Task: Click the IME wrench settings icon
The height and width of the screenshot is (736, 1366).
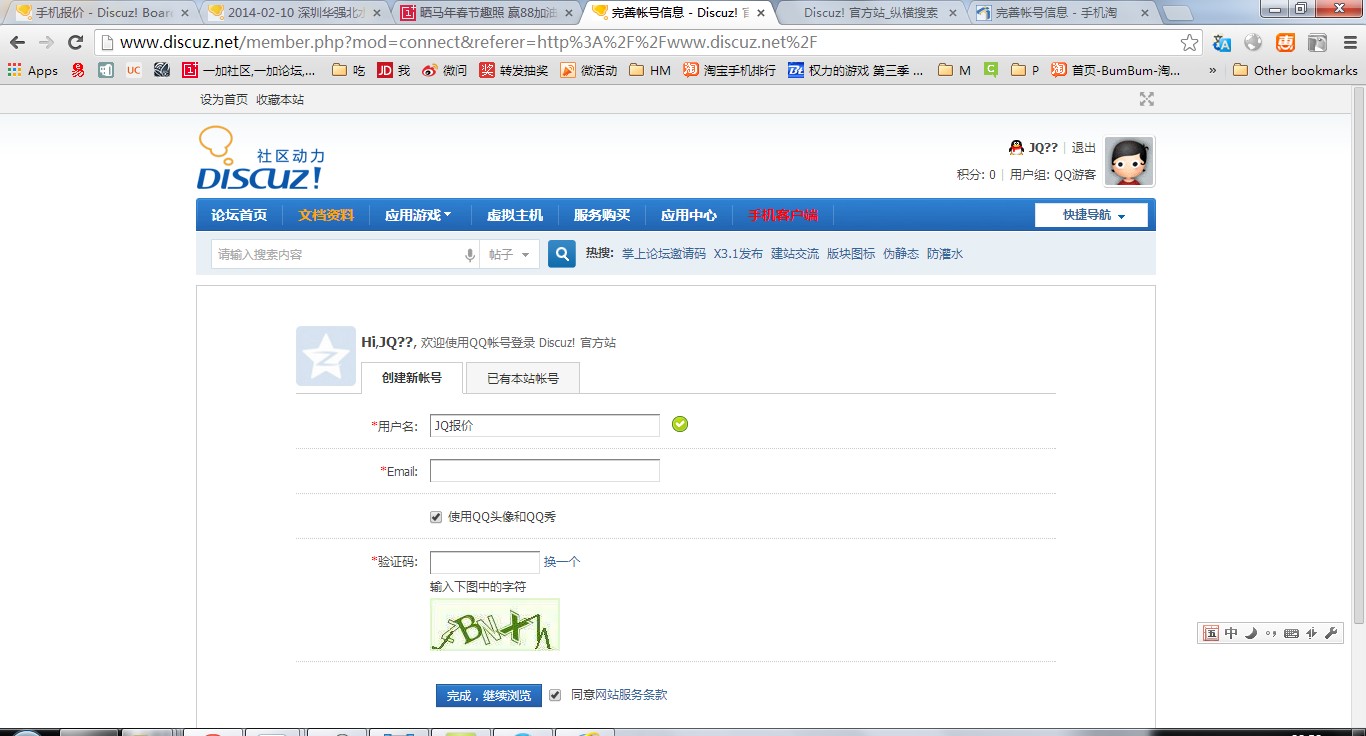Action: 1331,633
